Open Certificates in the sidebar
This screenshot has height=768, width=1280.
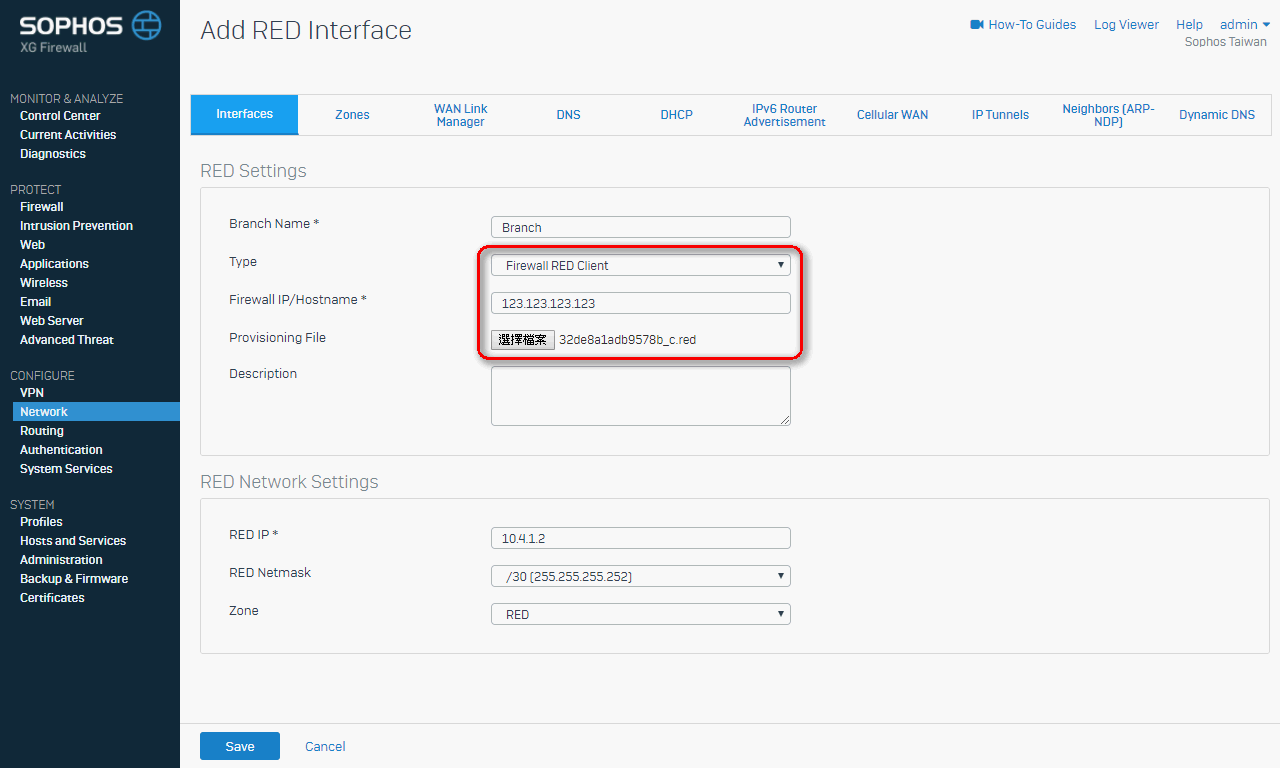tap(52, 598)
